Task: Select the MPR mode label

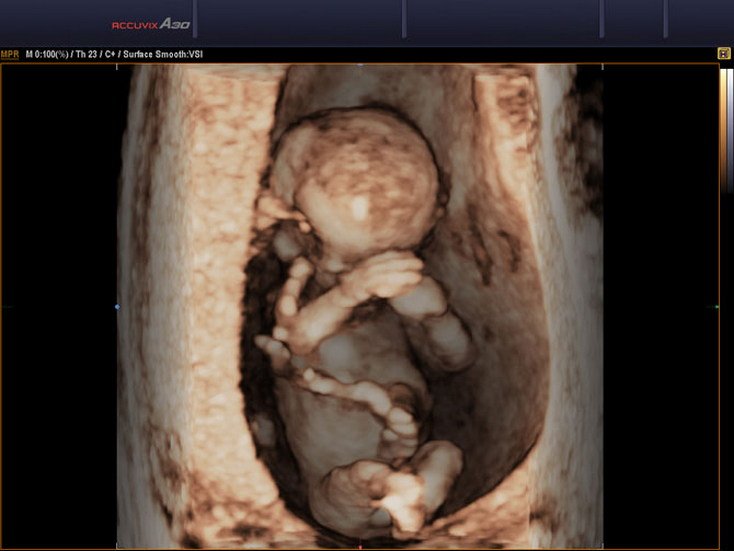Action: [x=10, y=54]
